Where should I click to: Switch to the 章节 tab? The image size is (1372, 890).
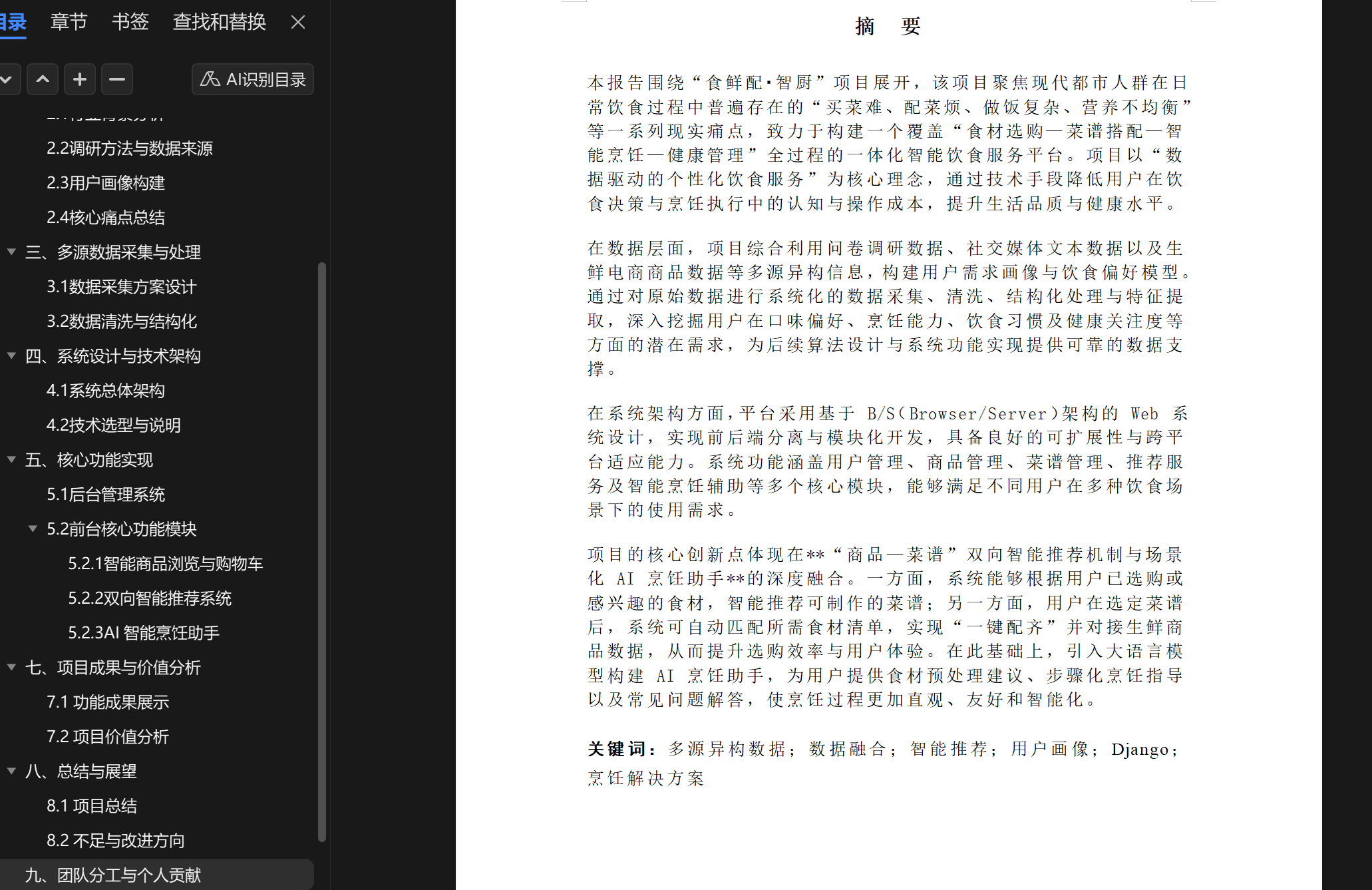click(x=69, y=22)
